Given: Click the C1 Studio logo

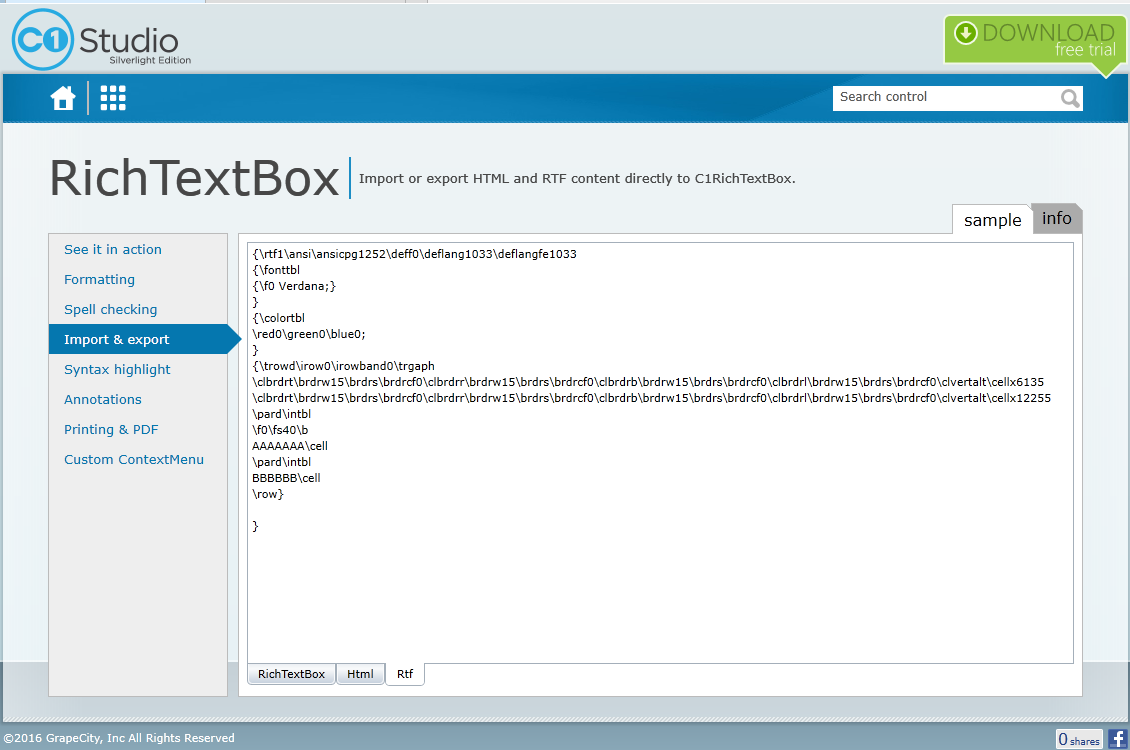Looking at the screenshot, I should [x=102, y=40].
